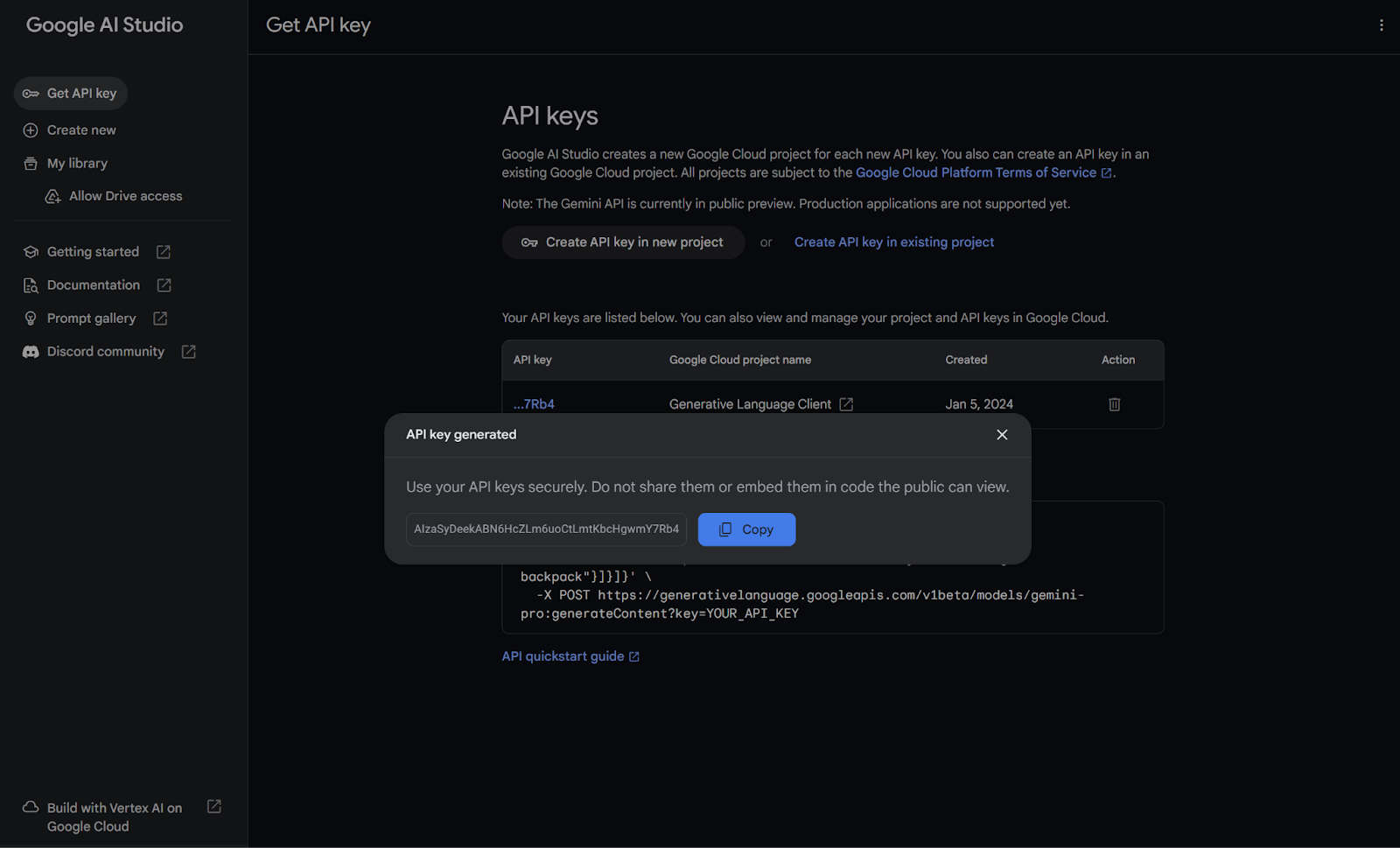Viewport: 1400px width, 848px height.
Task: Choose Allow Drive access in sidebar
Action: point(126,196)
